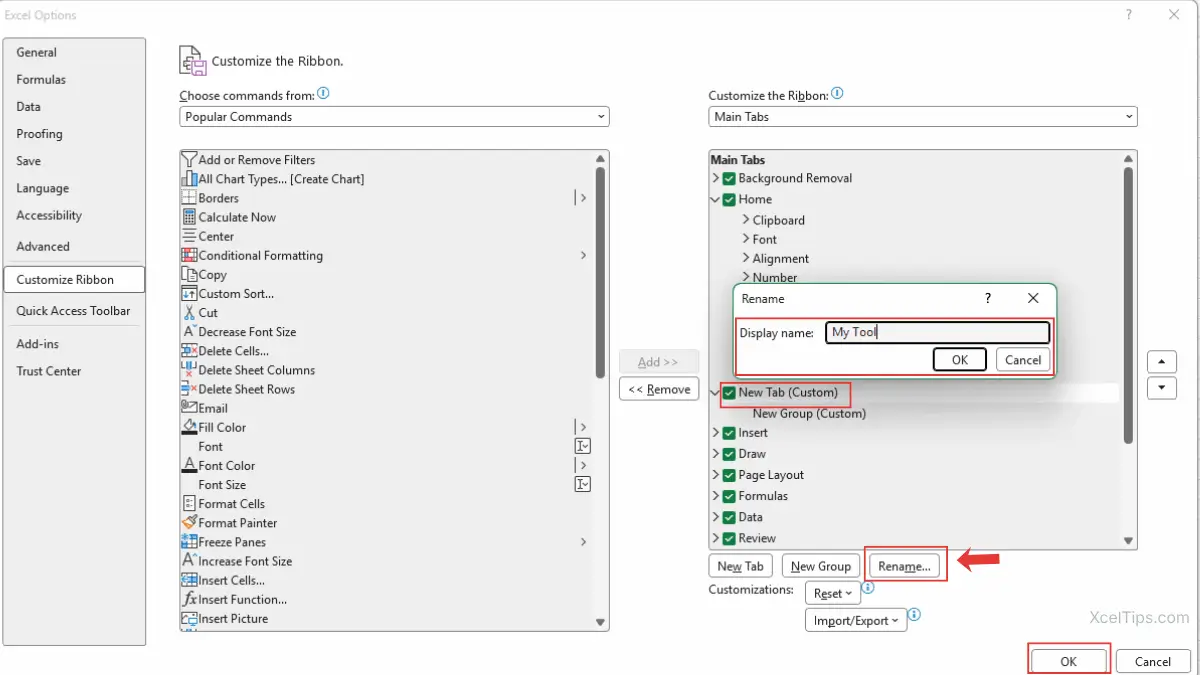1200x675 pixels.
Task: Select the Format Painter command icon
Action: (x=189, y=523)
